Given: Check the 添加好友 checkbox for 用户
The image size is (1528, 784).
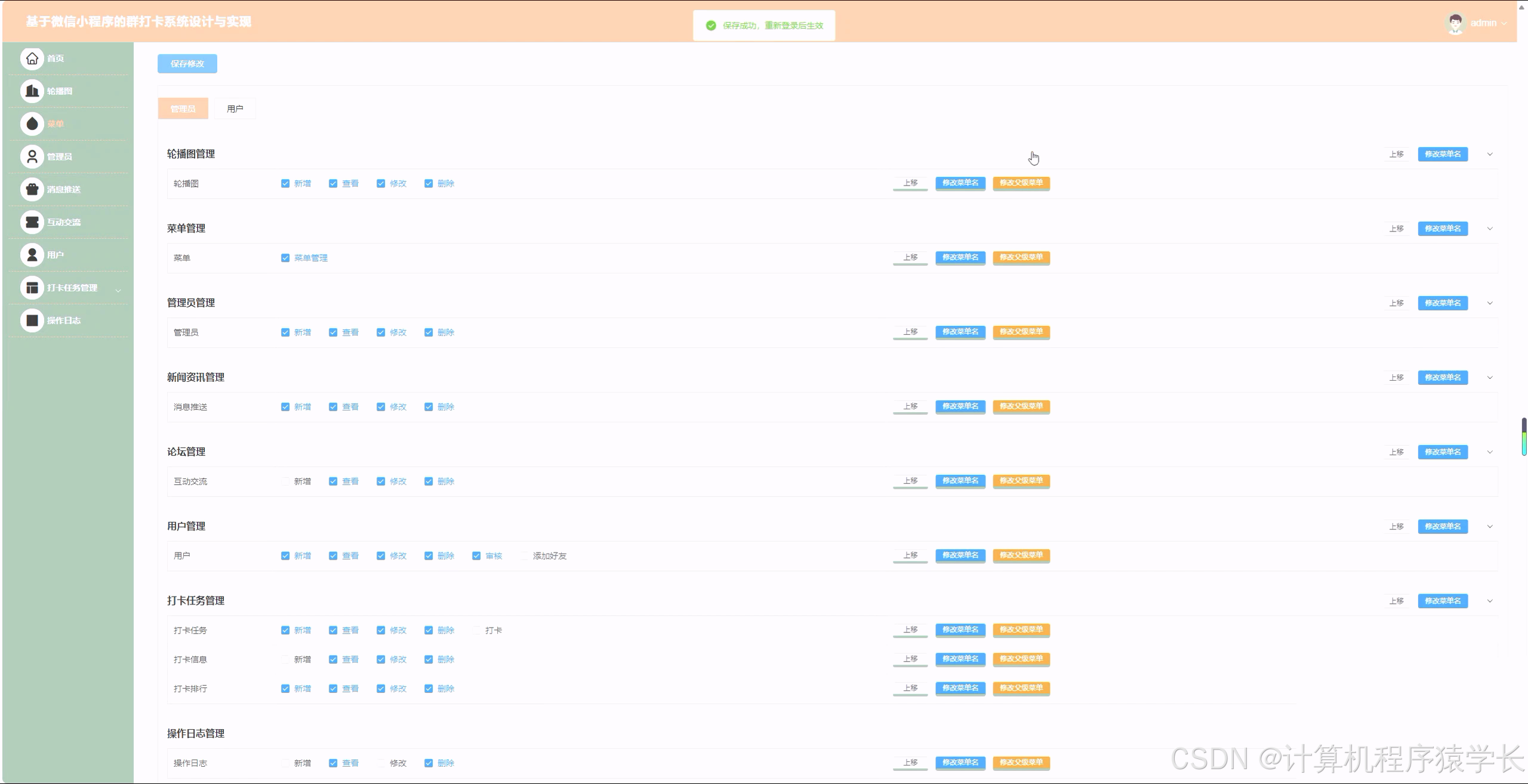Looking at the screenshot, I should pyautogui.click(x=524, y=556).
